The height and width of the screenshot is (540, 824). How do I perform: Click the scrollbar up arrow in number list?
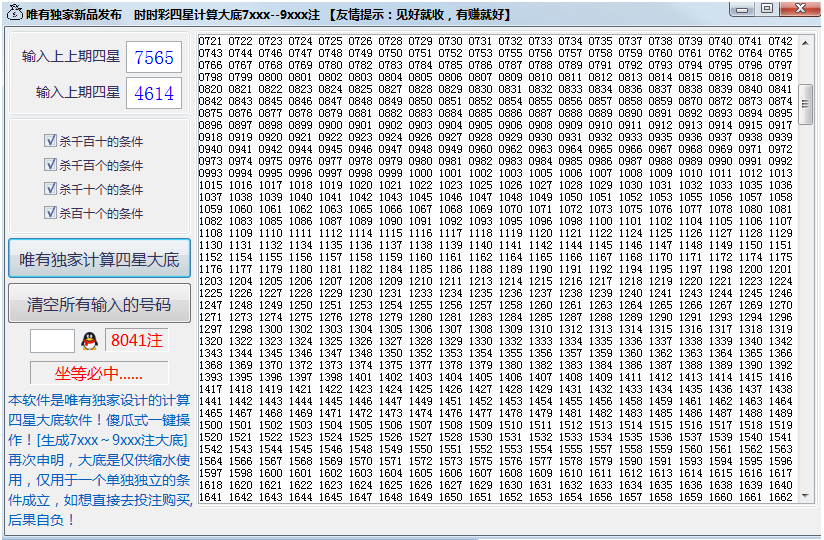click(x=806, y=41)
